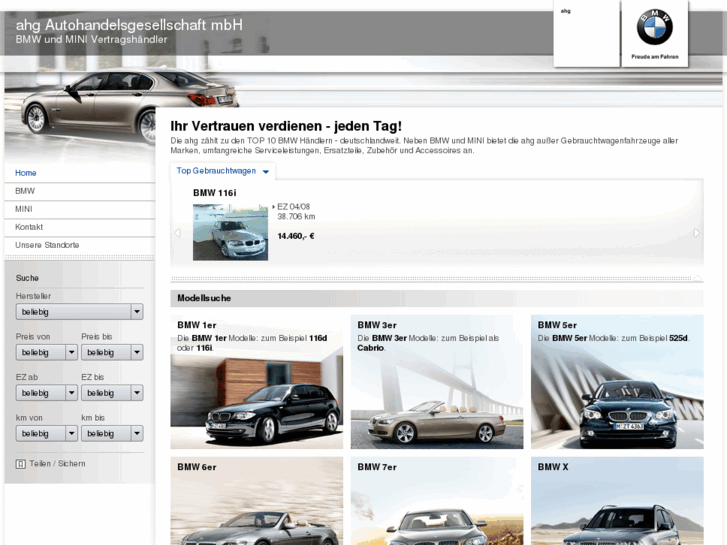The image size is (727, 545).
Task: Click the ahg Autohandelsgesellschaft mbH title
Action: tap(129, 25)
